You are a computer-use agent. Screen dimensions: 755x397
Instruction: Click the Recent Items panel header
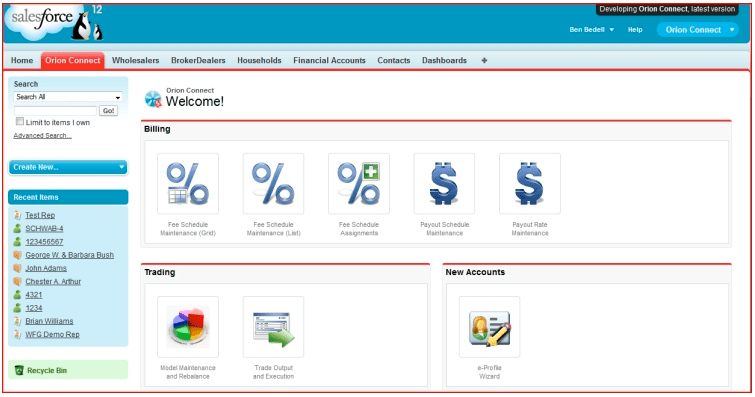point(68,197)
